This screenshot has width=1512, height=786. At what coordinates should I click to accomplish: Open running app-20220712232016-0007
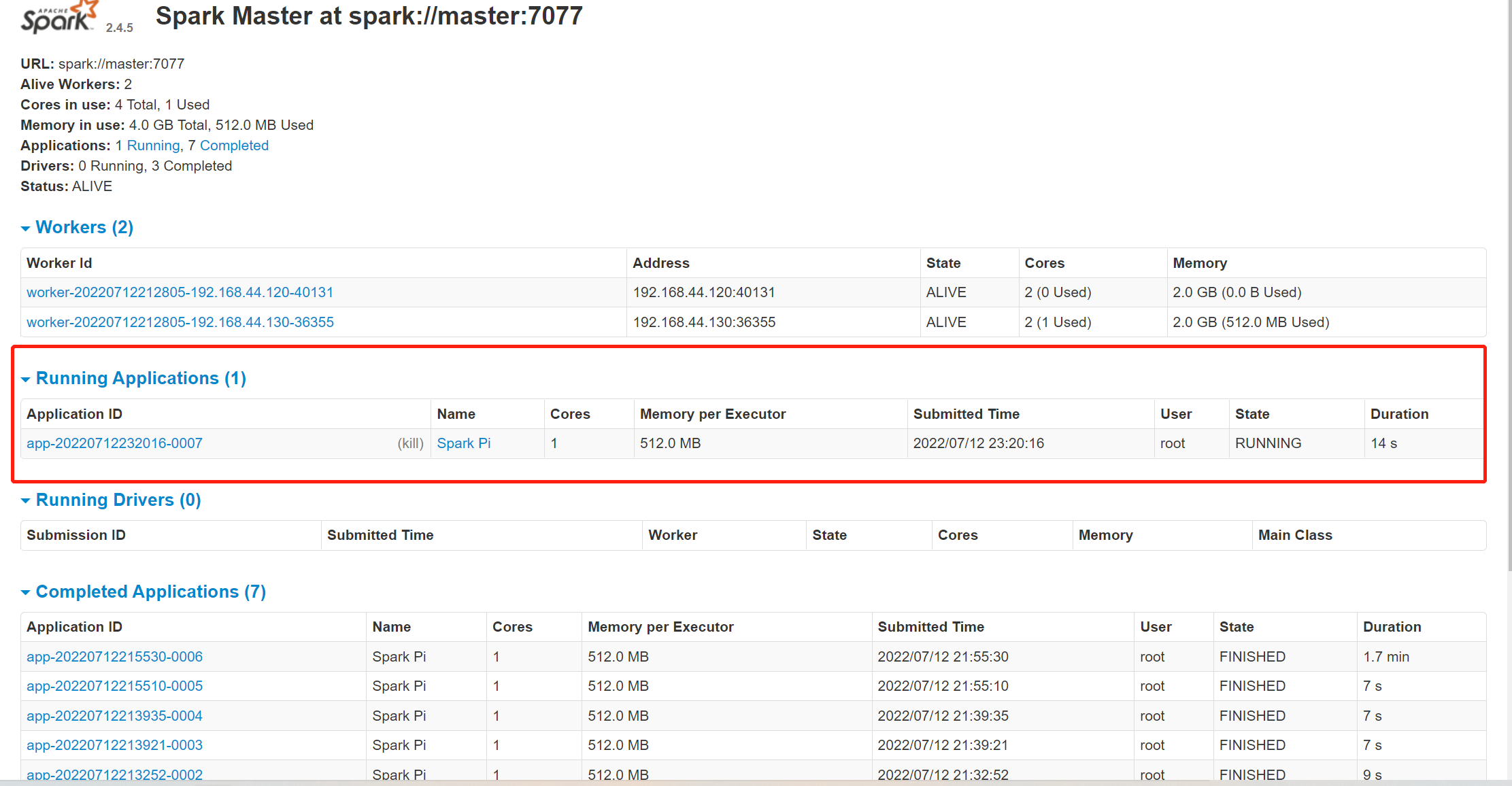coord(114,443)
